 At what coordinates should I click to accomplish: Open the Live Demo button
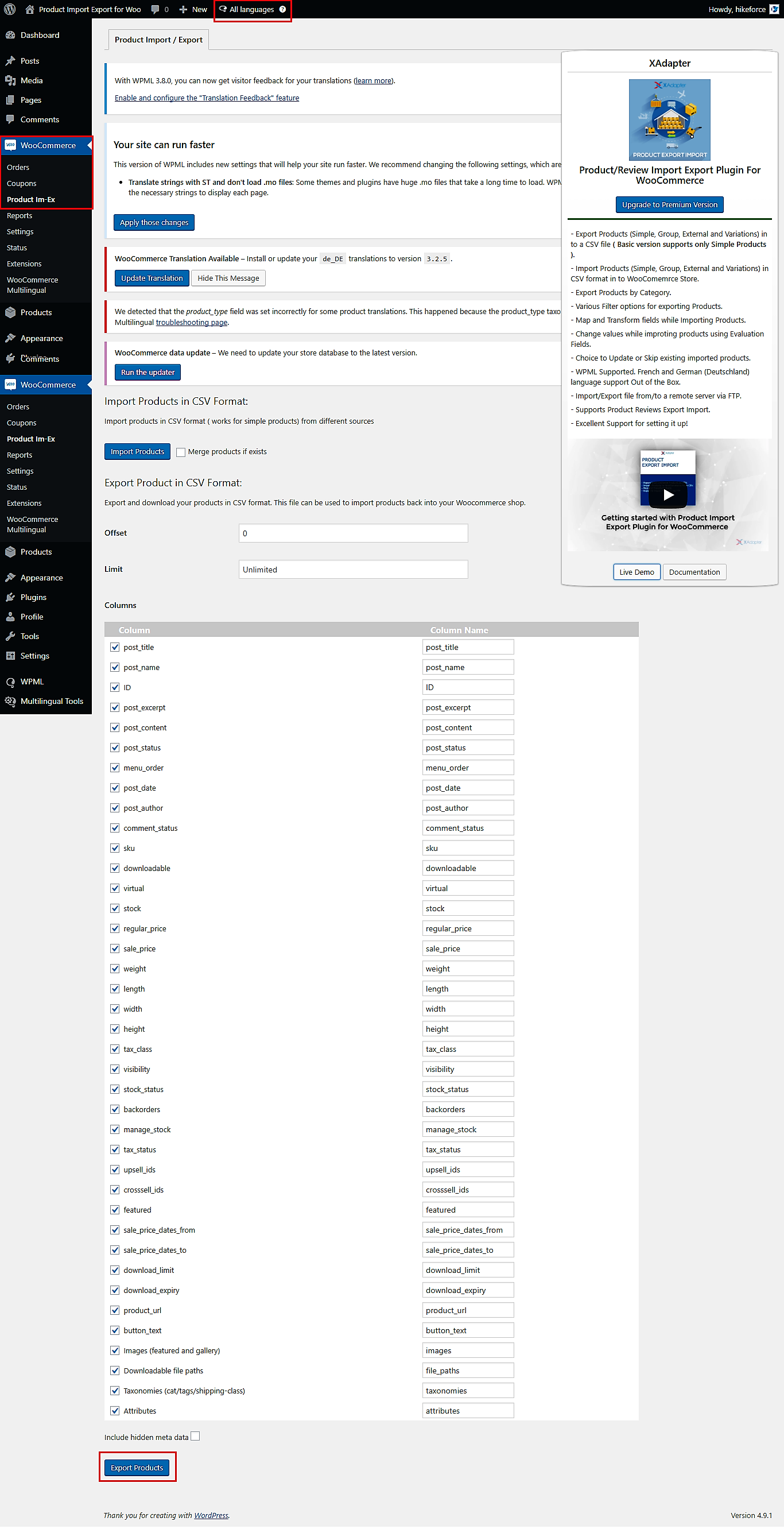point(636,572)
